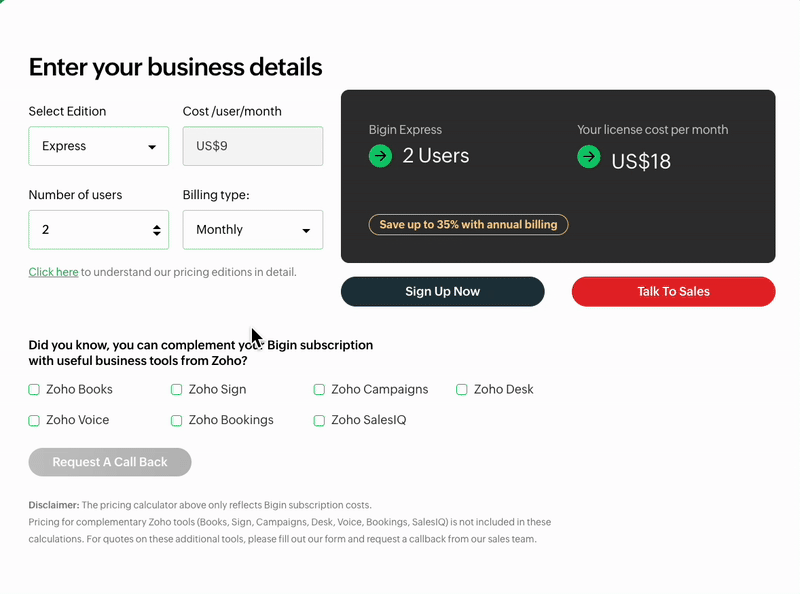Open the Billing type dropdown
Image resolution: width=800 pixels, height=594 pixels.
pyautogui.click(x=252, y=230)
